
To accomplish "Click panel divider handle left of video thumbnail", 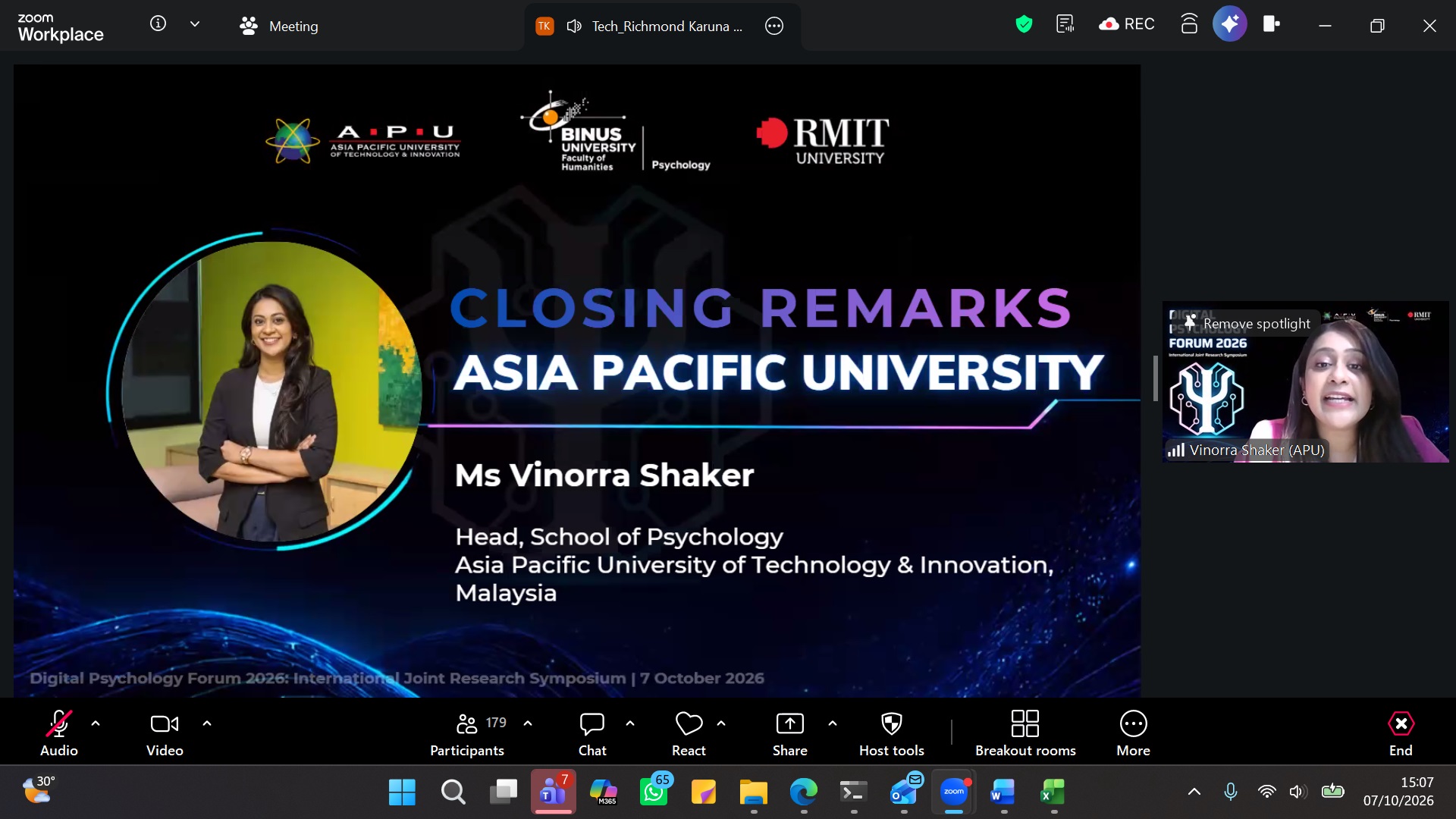I will (1156, 378).
